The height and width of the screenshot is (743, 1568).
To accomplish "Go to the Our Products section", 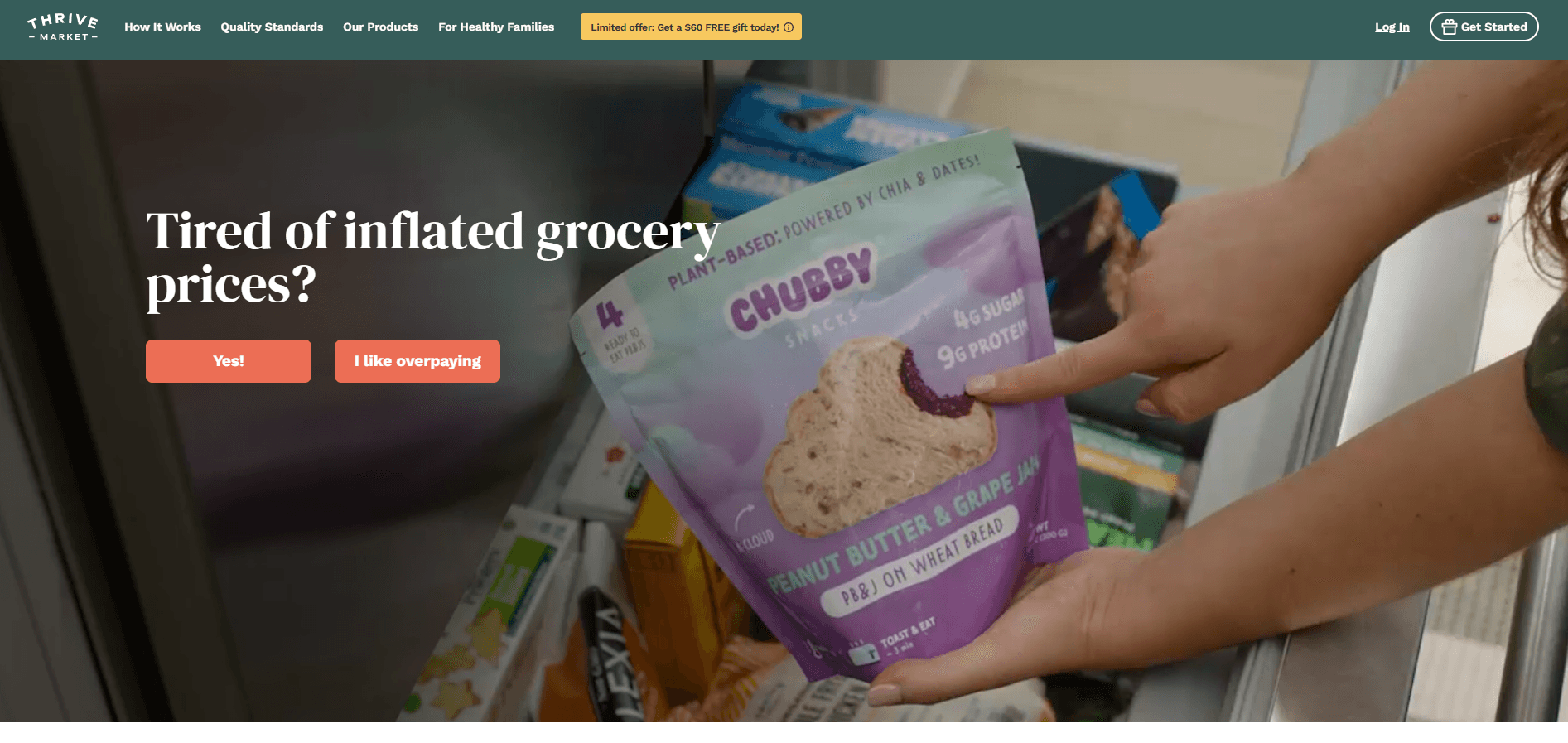I will (381, 27).
